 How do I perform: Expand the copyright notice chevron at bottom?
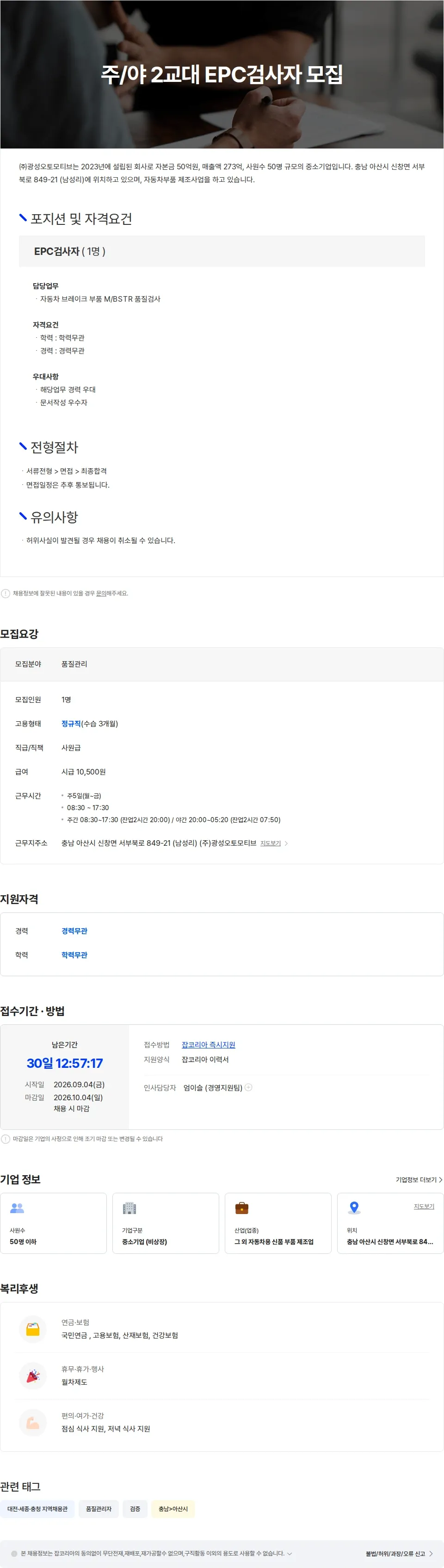[x=290, y=1553]
